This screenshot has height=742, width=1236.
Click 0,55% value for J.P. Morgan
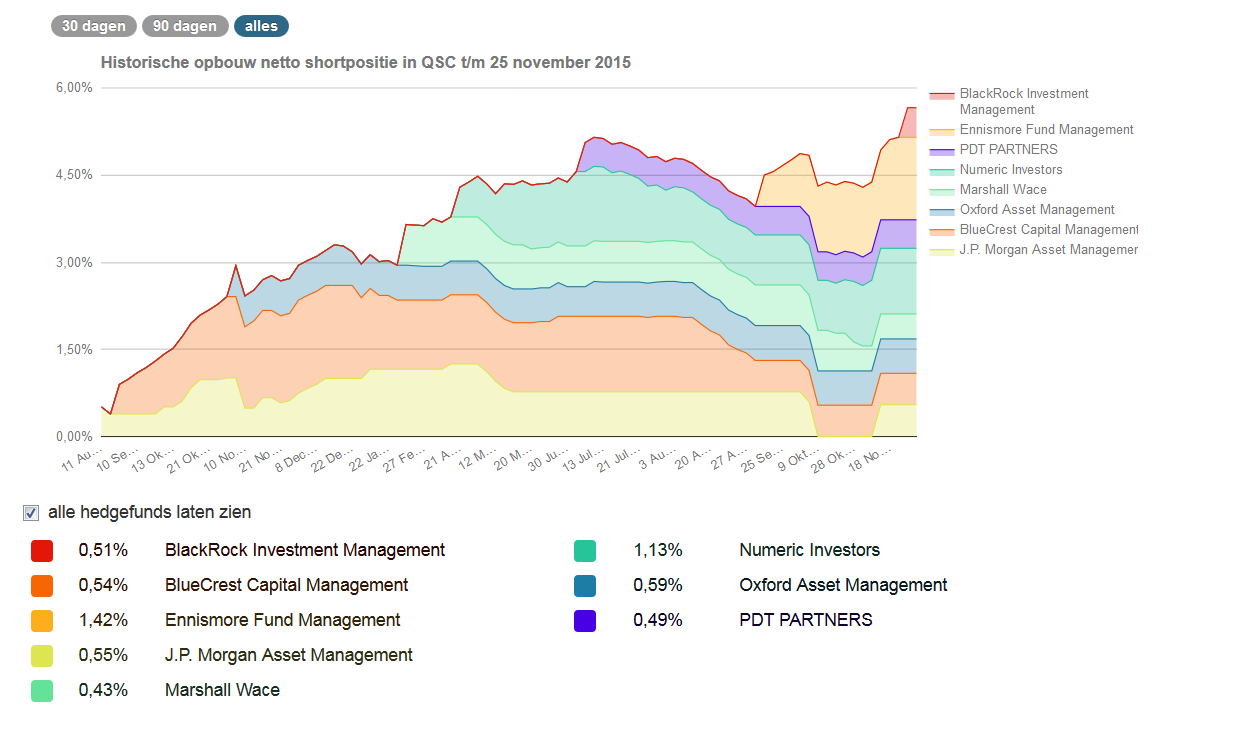(x=104, y=655)
